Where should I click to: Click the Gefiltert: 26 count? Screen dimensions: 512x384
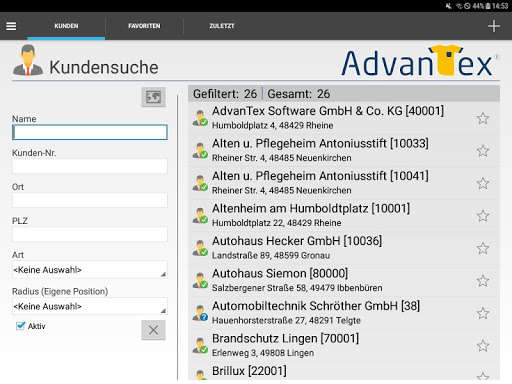click(225, 94)
